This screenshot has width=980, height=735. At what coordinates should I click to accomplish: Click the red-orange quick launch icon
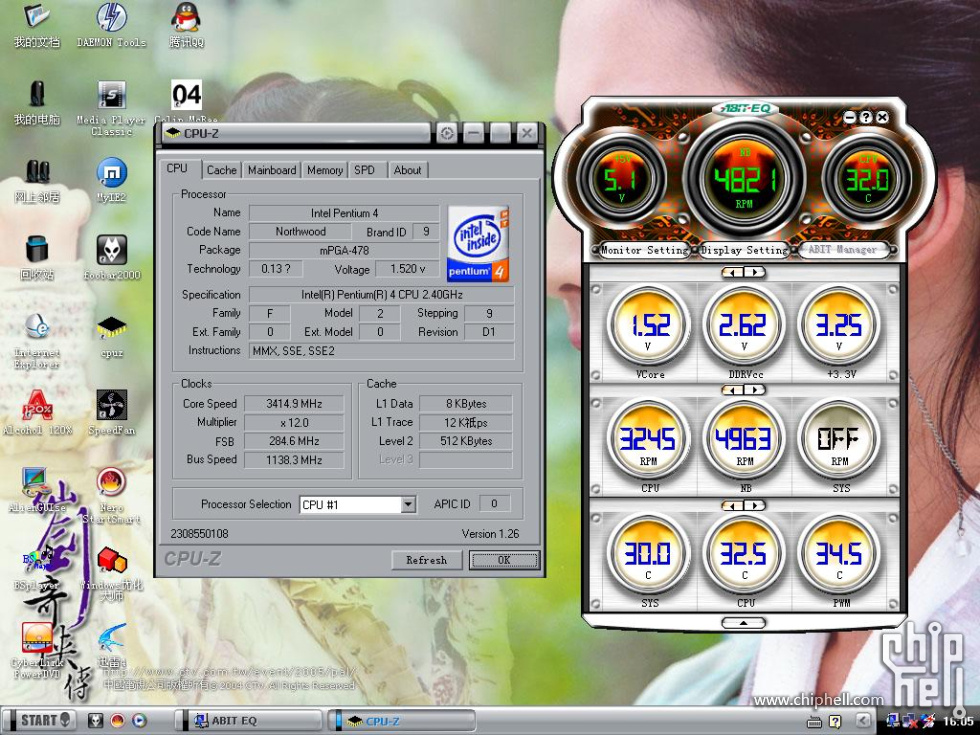[117, 721]
